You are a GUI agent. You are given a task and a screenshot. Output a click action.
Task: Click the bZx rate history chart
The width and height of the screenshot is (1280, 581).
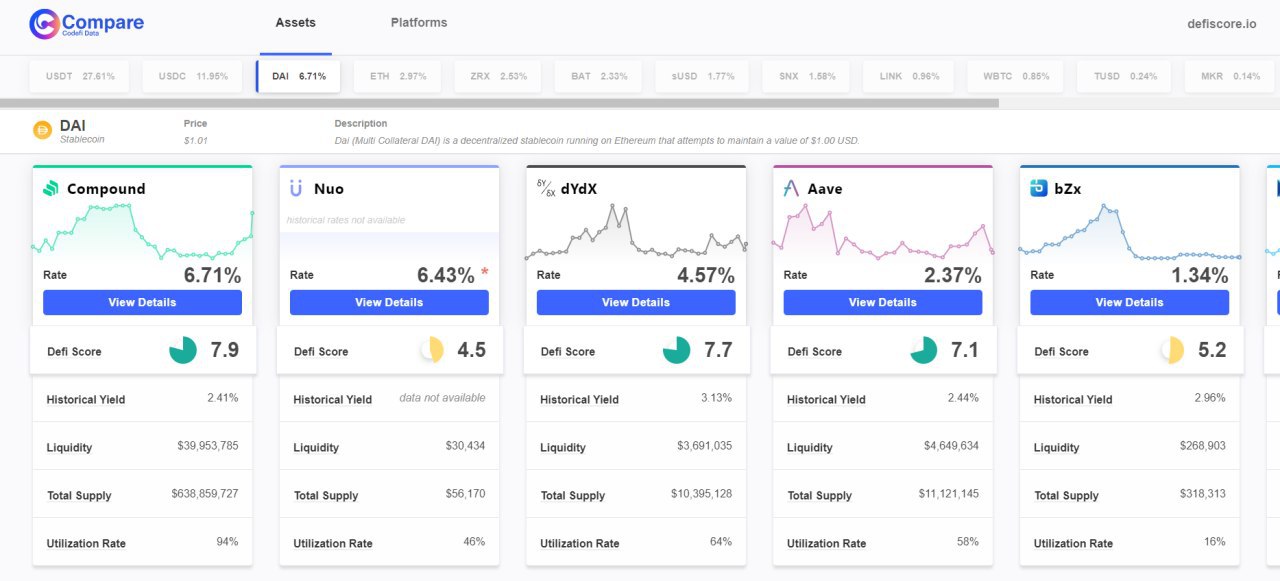pos(1129,231)
